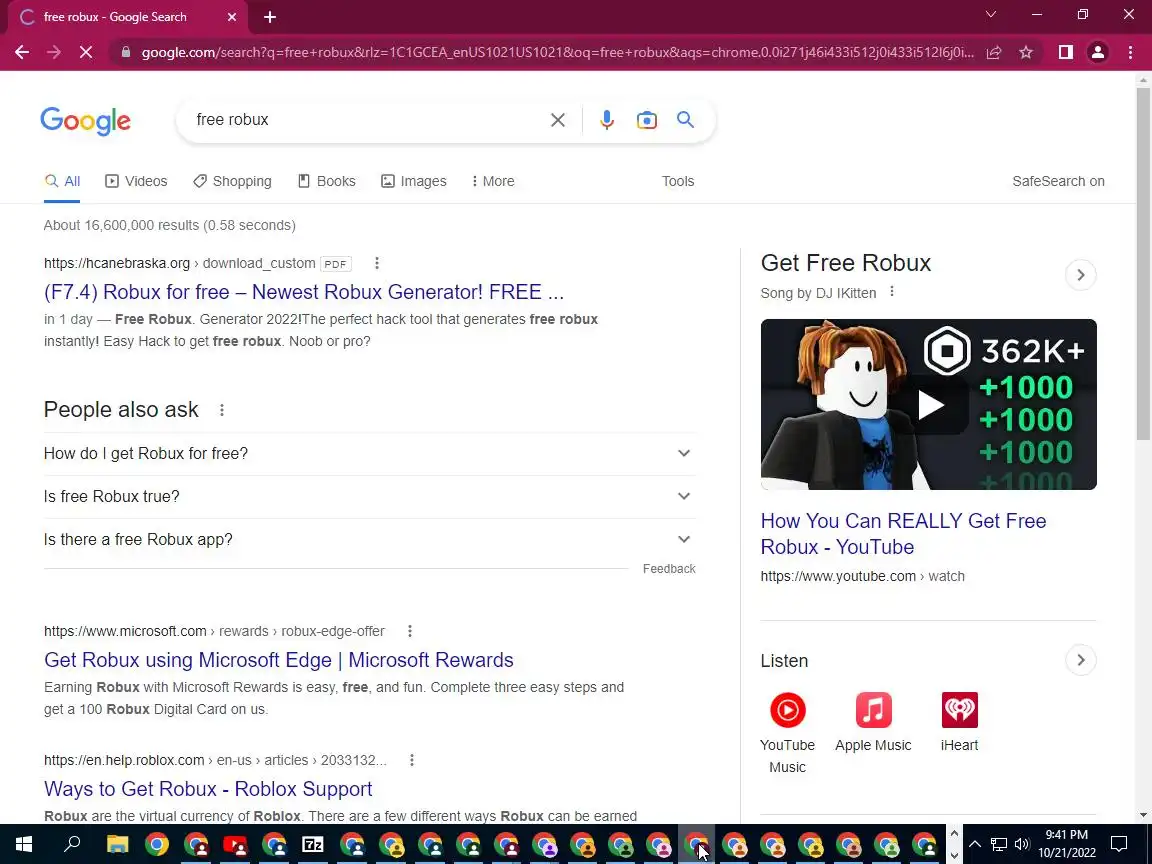
Task: Start a voice search with the microphone
Action: pyautogui.click(x=606, y=120)
